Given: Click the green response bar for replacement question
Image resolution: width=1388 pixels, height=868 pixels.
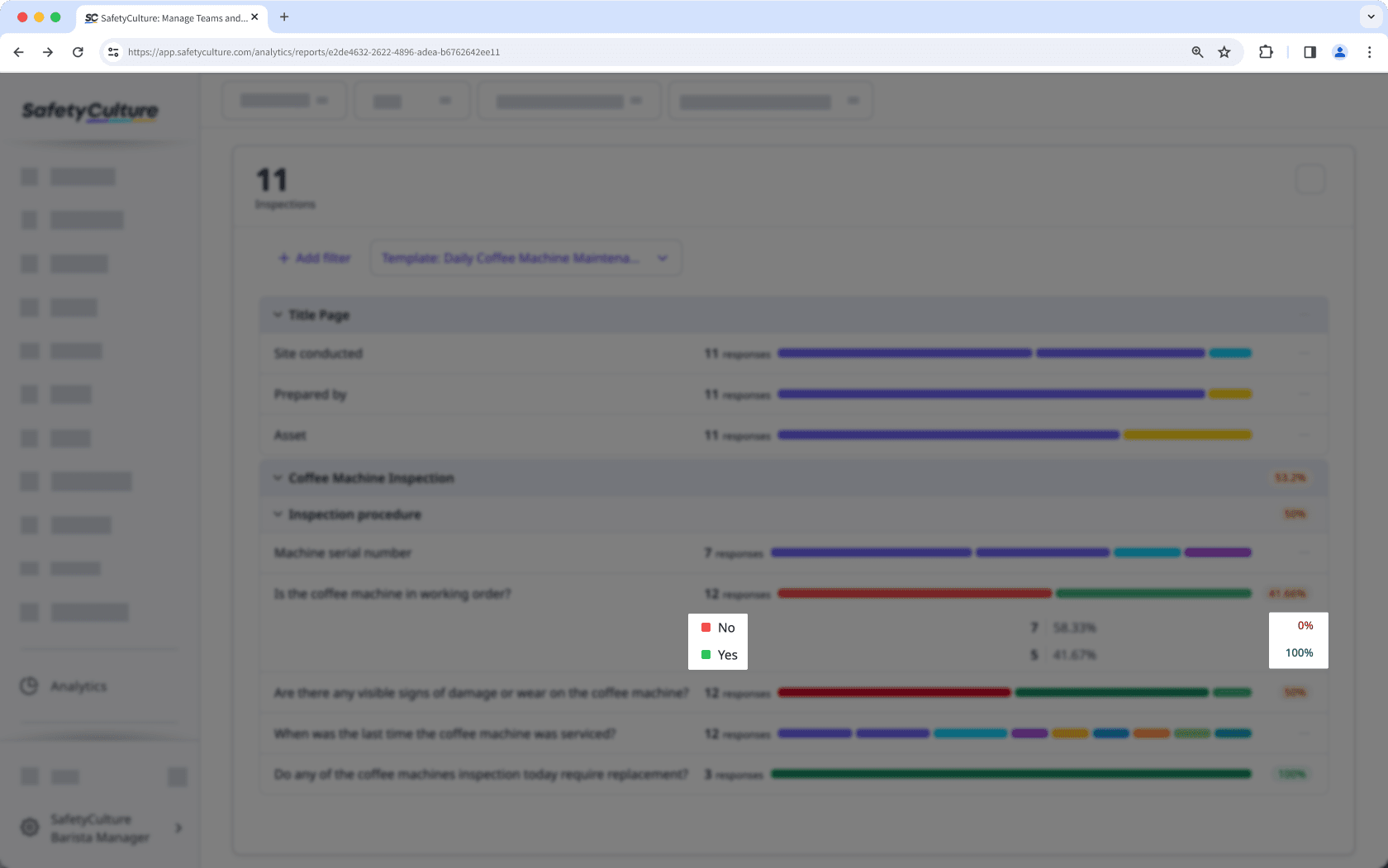Looking at the screenshot, I should point(1011,774).
